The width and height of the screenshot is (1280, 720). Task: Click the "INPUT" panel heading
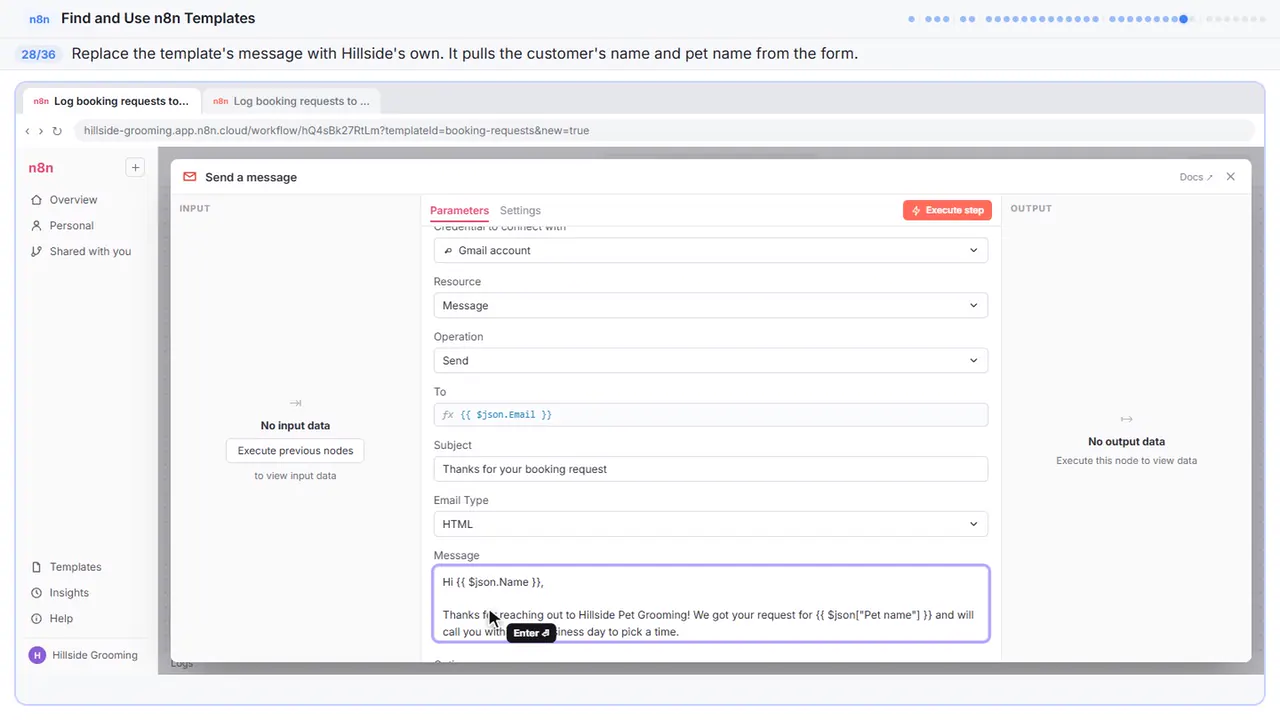tap(195, 209)
